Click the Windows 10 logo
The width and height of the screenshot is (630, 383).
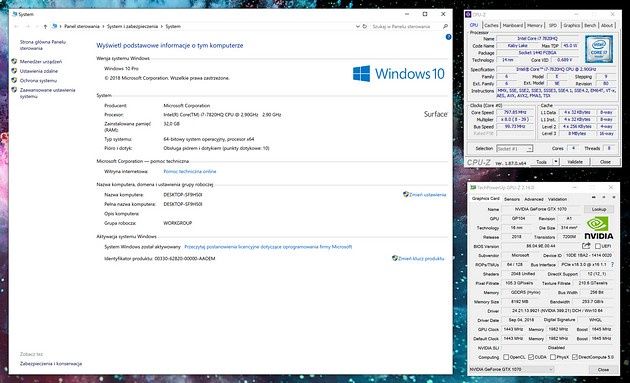pyautogui.click(x=399, y=74)
